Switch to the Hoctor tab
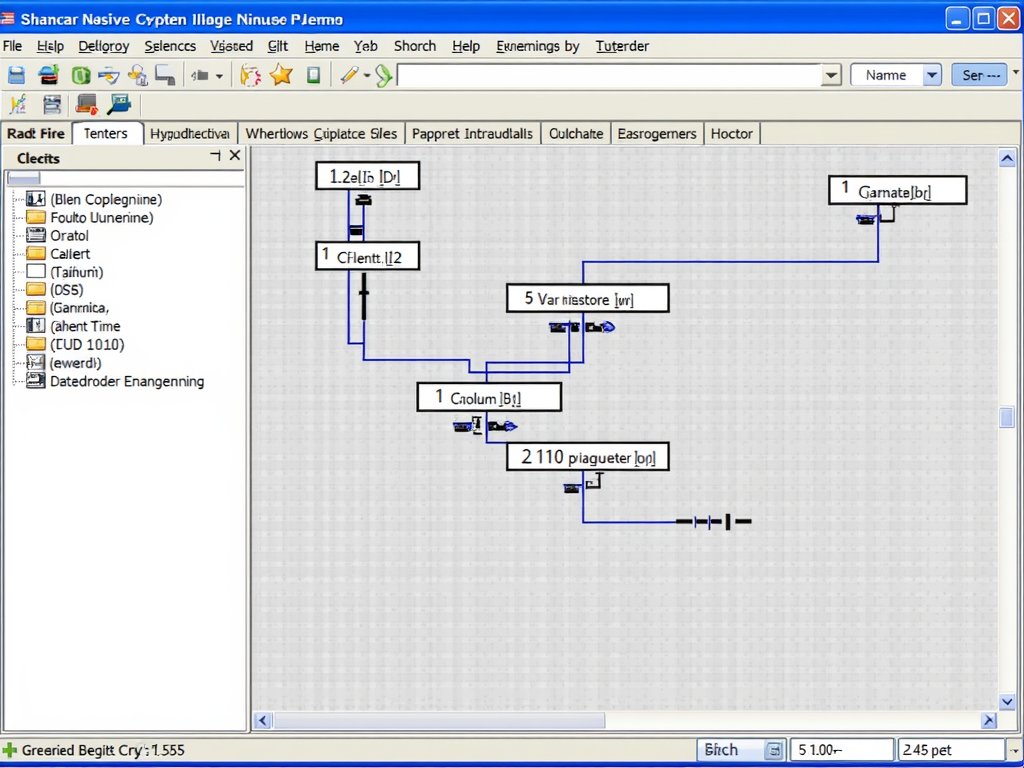1024x768 pixels. coord(731,133)
